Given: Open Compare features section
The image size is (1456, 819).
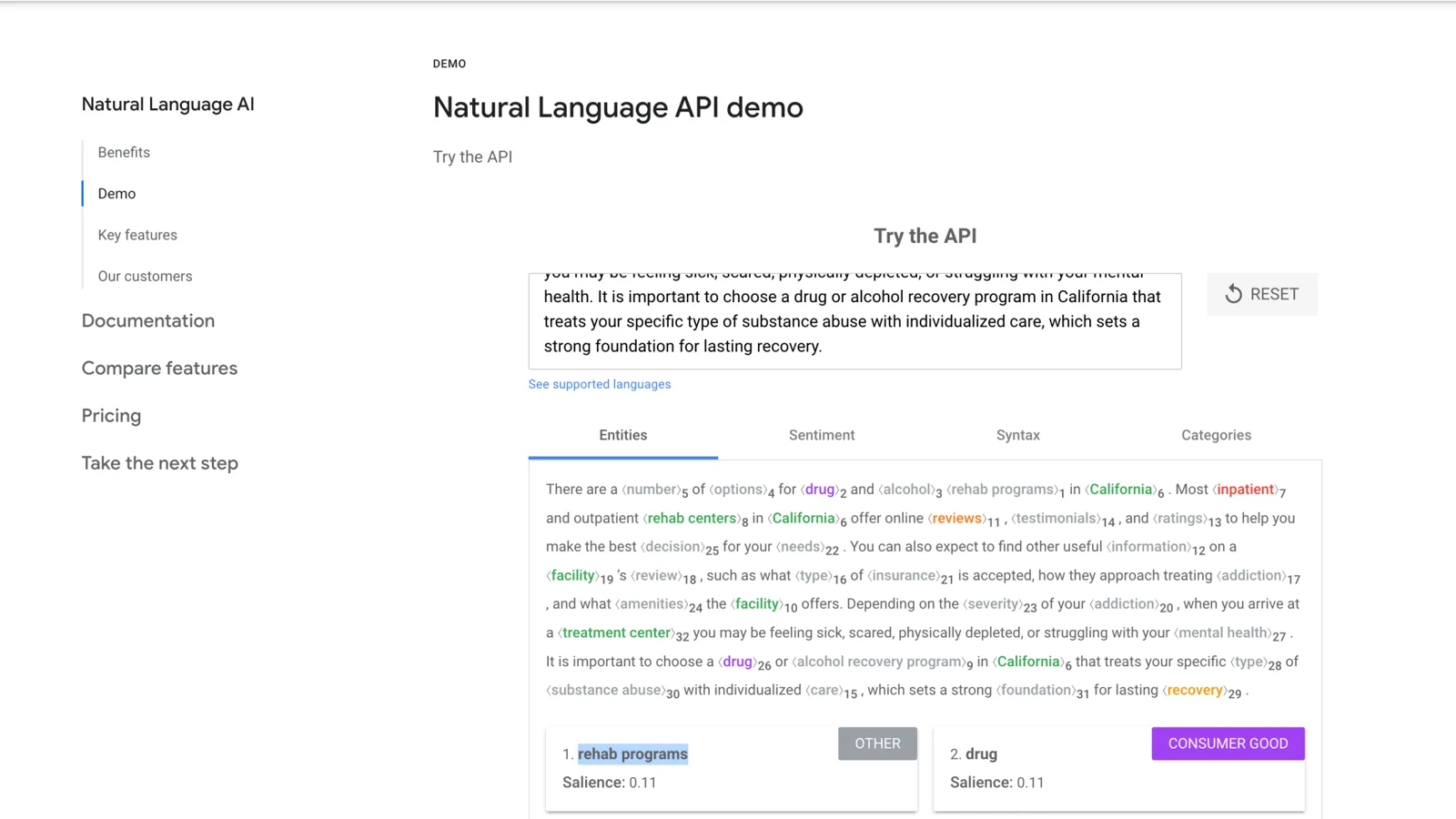Looking at the screenshot, I should click(159, 368).
